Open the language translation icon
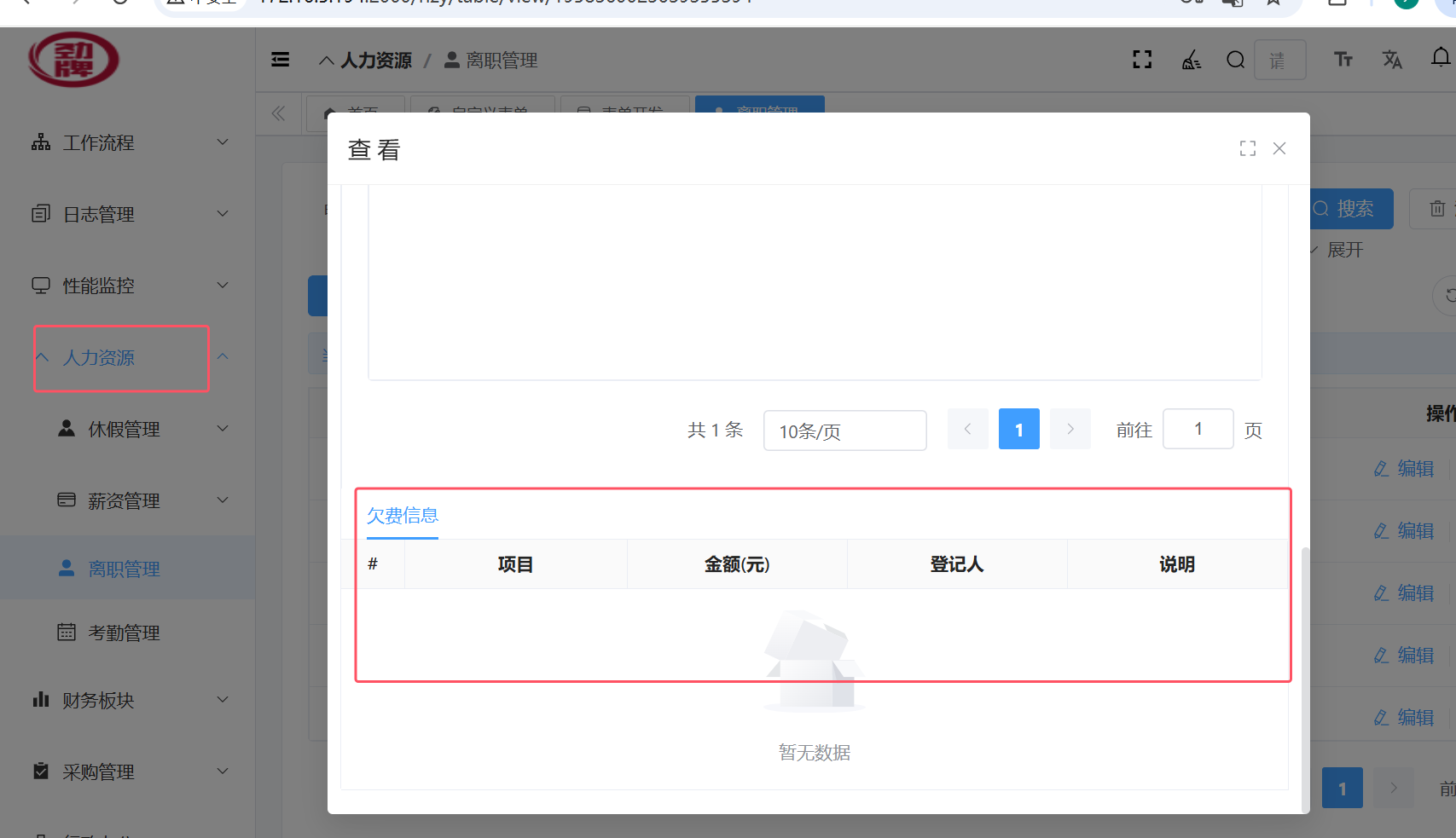 click(x=1392, y=60)
